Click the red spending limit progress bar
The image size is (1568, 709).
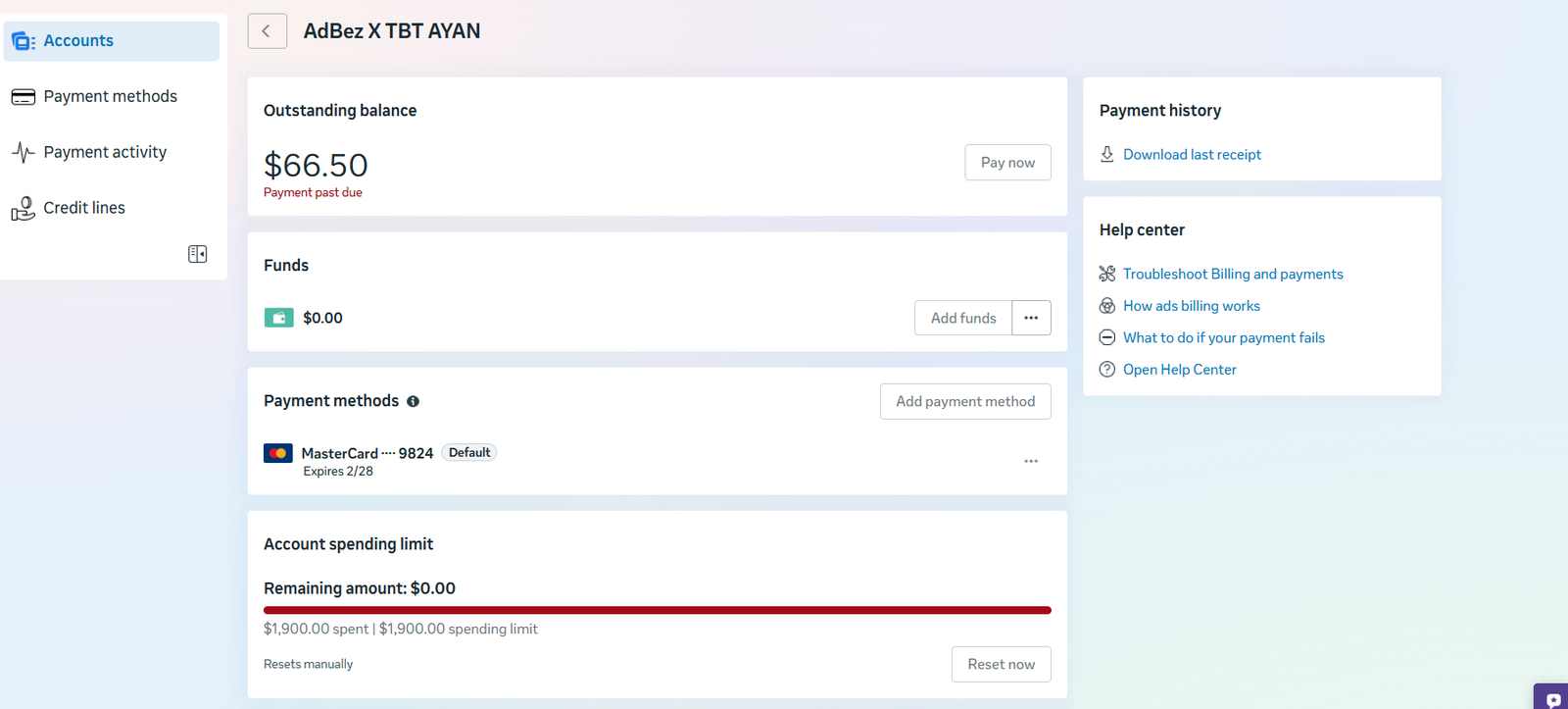click(x=658, y=610)
